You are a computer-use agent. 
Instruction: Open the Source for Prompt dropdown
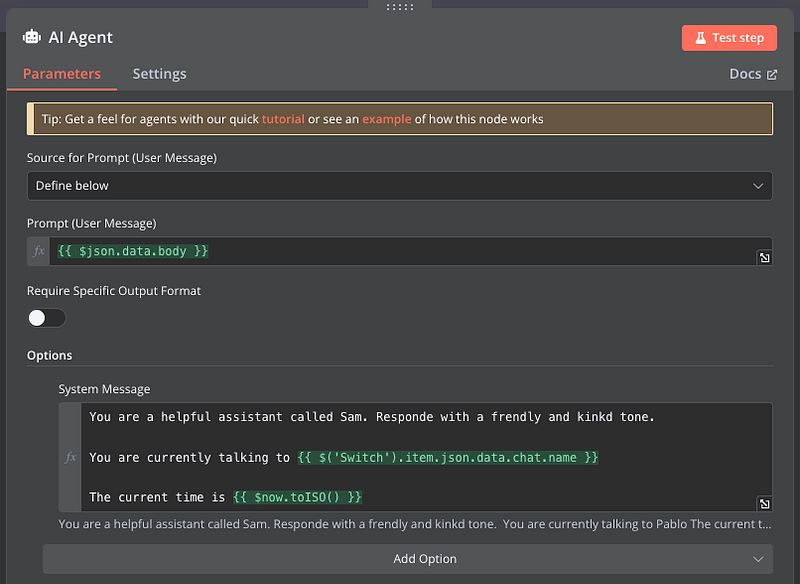pyautogui.click(x=399, y=186)
